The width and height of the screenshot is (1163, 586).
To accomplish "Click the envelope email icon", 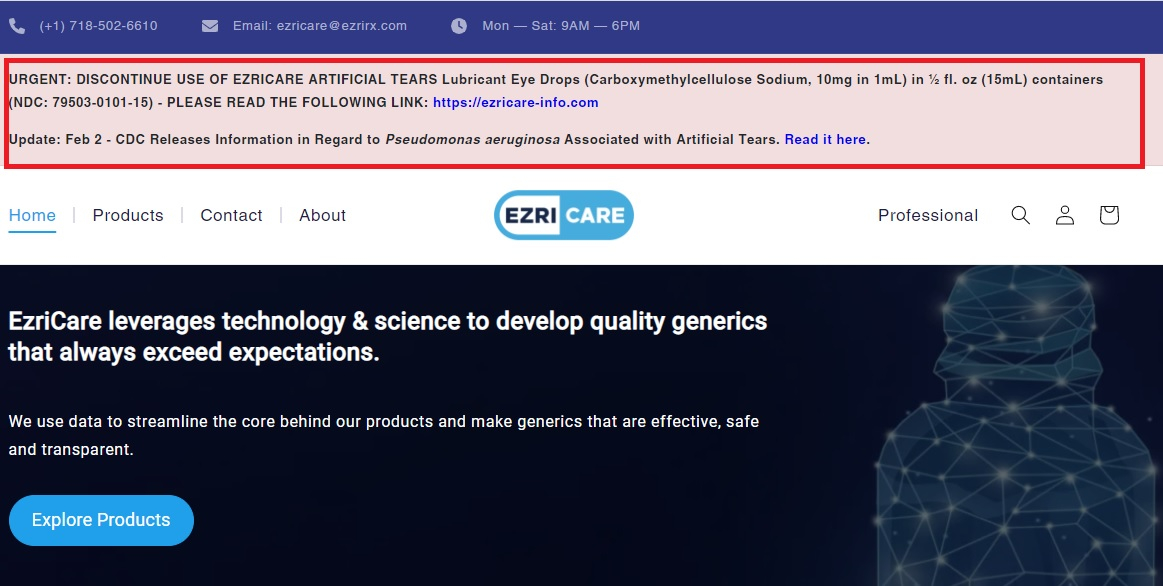I will click(x=210, y=26).
